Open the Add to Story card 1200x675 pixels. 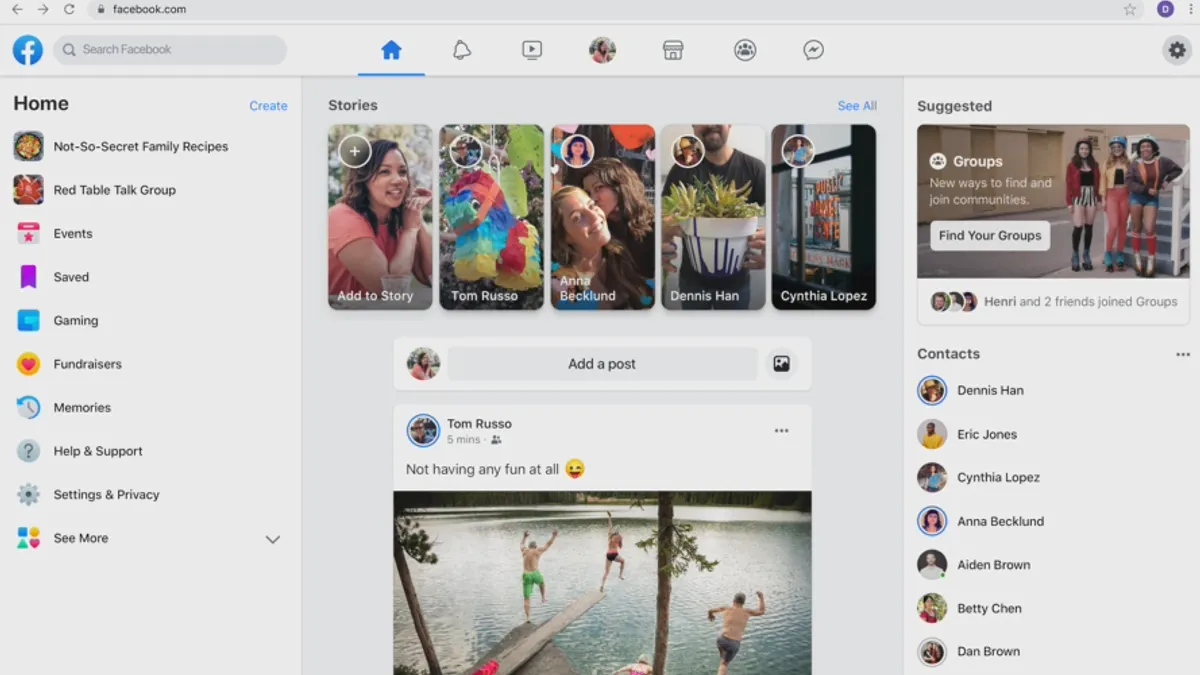[x=380, y=217]
